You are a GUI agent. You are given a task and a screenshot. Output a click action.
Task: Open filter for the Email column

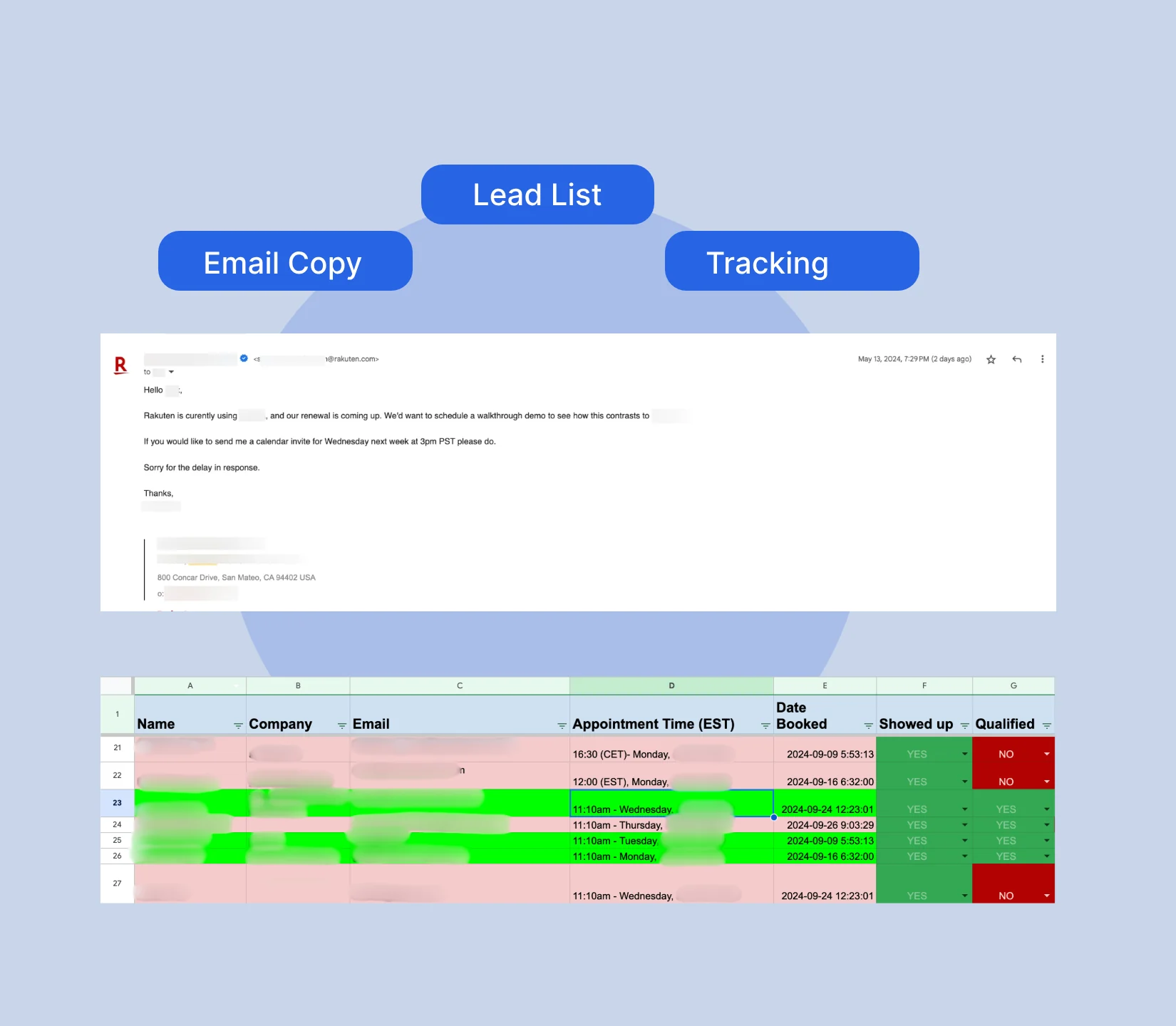pyautogui.click(x=562, y=725)
